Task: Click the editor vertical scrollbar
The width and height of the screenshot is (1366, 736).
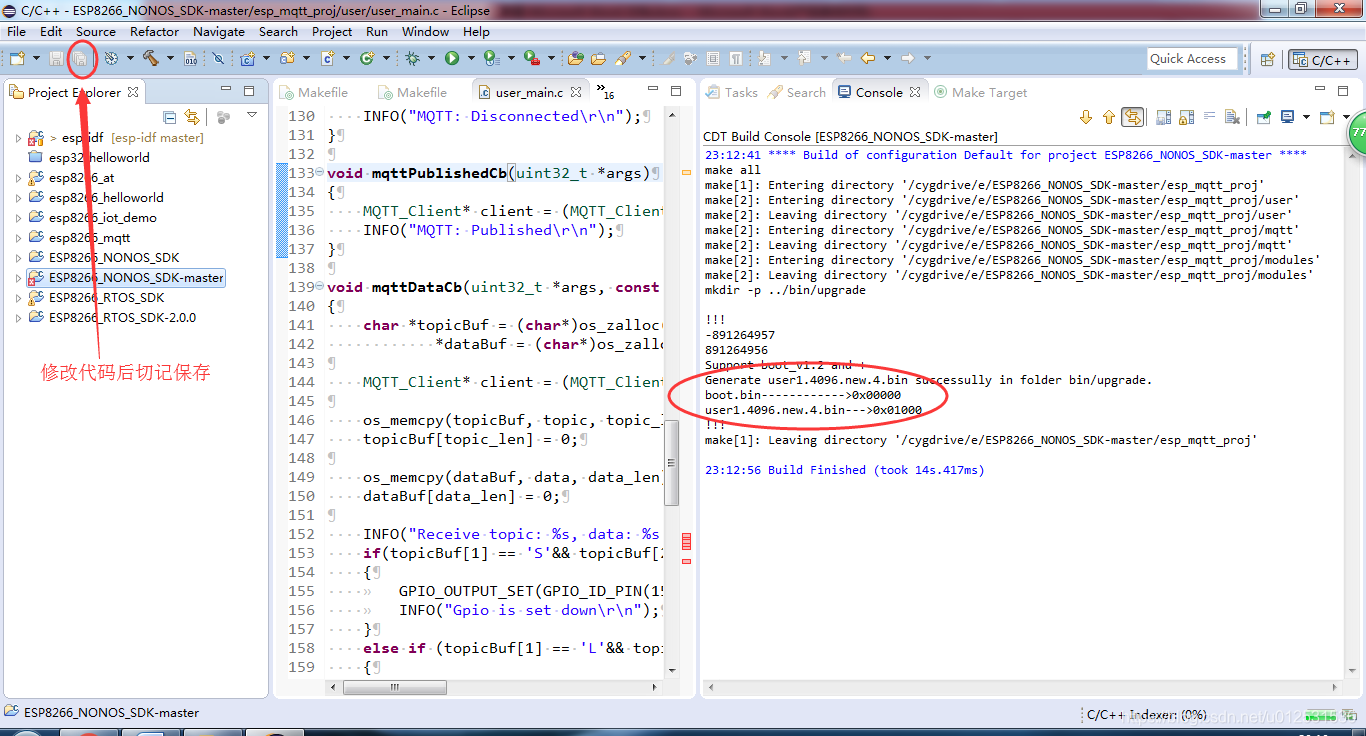Action: 672,463
